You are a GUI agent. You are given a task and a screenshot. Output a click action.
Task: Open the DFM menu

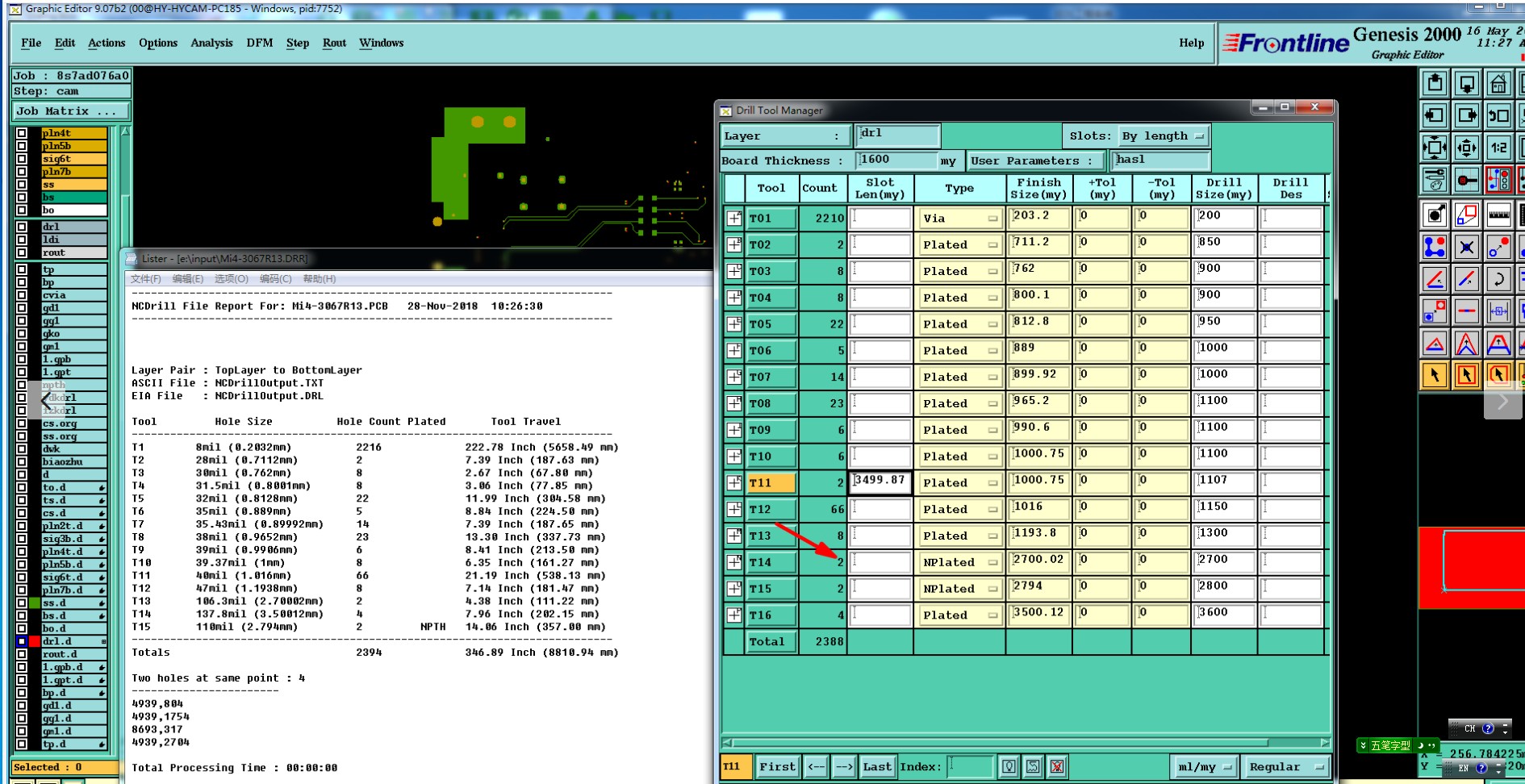click(260, 43)
